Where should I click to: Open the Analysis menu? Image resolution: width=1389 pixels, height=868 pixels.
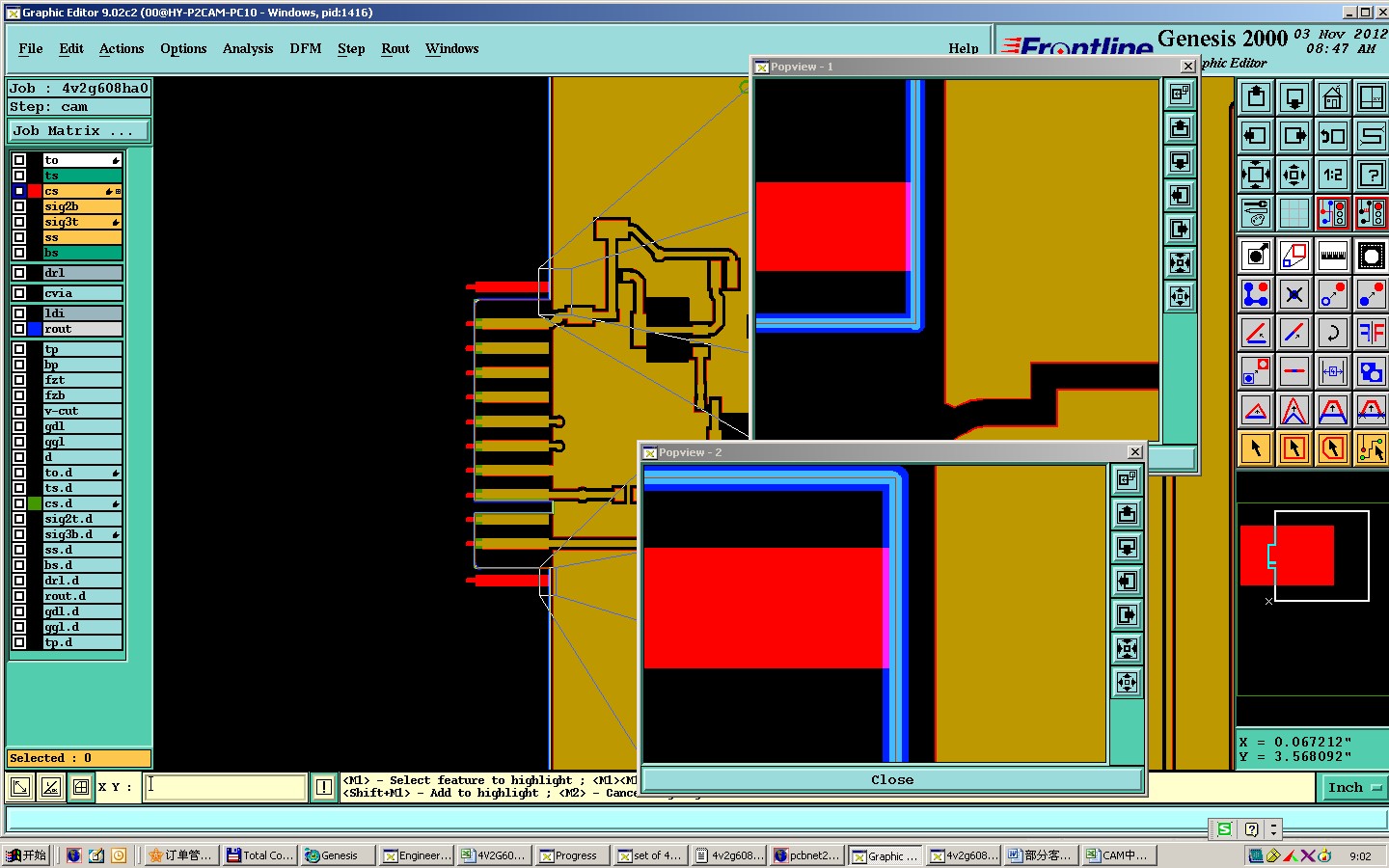[248, 48]
